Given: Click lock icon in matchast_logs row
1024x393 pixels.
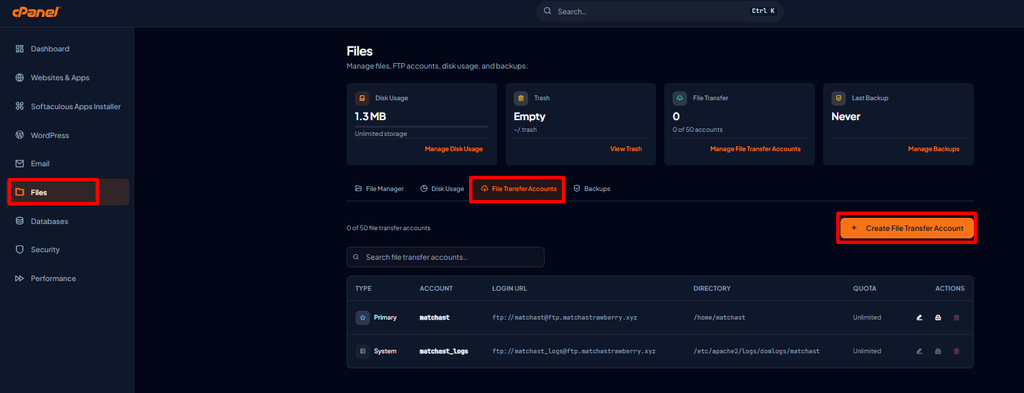Looking at the screenshot, I should click(938, 351).
